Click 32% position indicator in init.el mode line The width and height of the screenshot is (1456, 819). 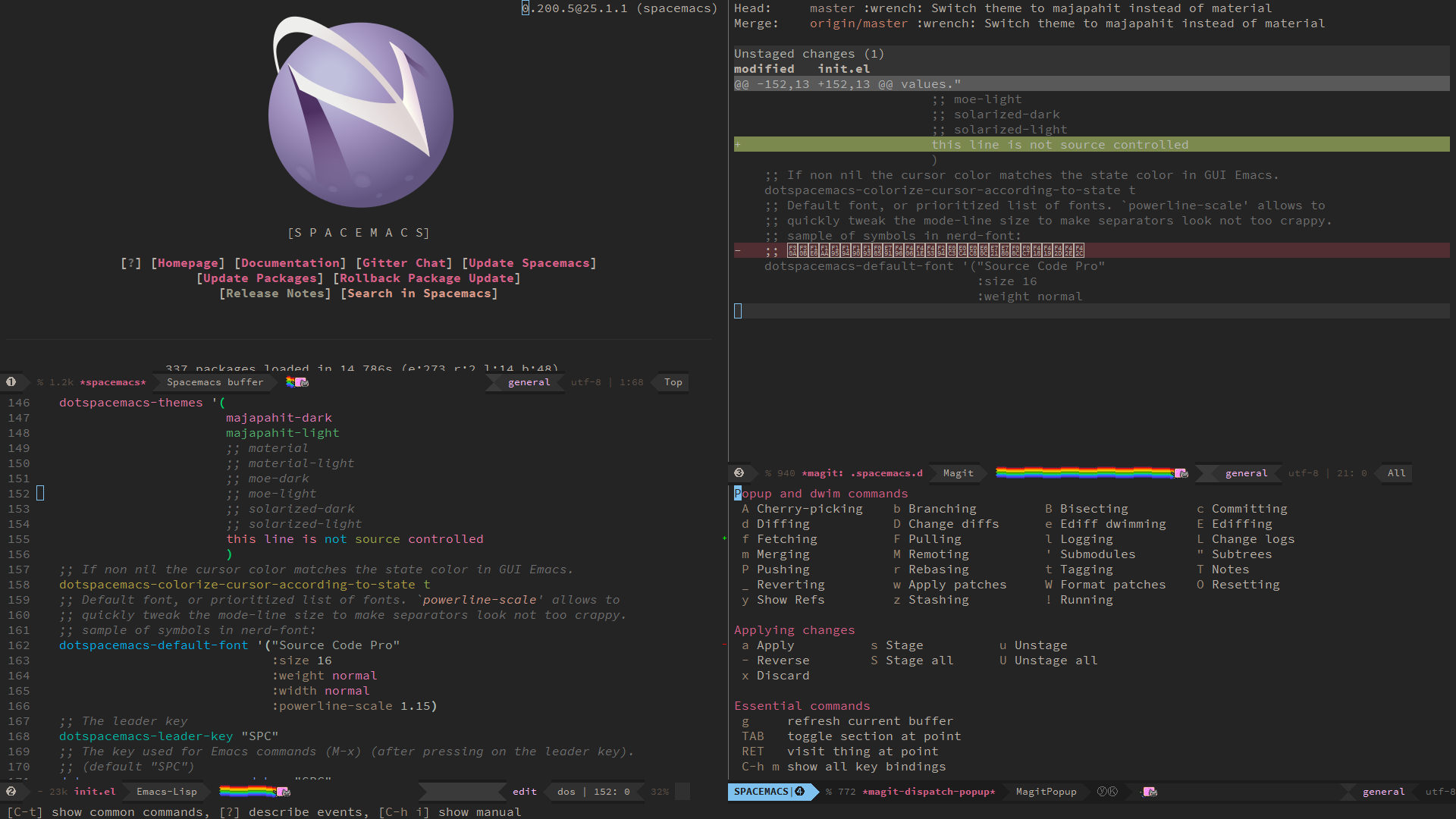tap(660, 792)
